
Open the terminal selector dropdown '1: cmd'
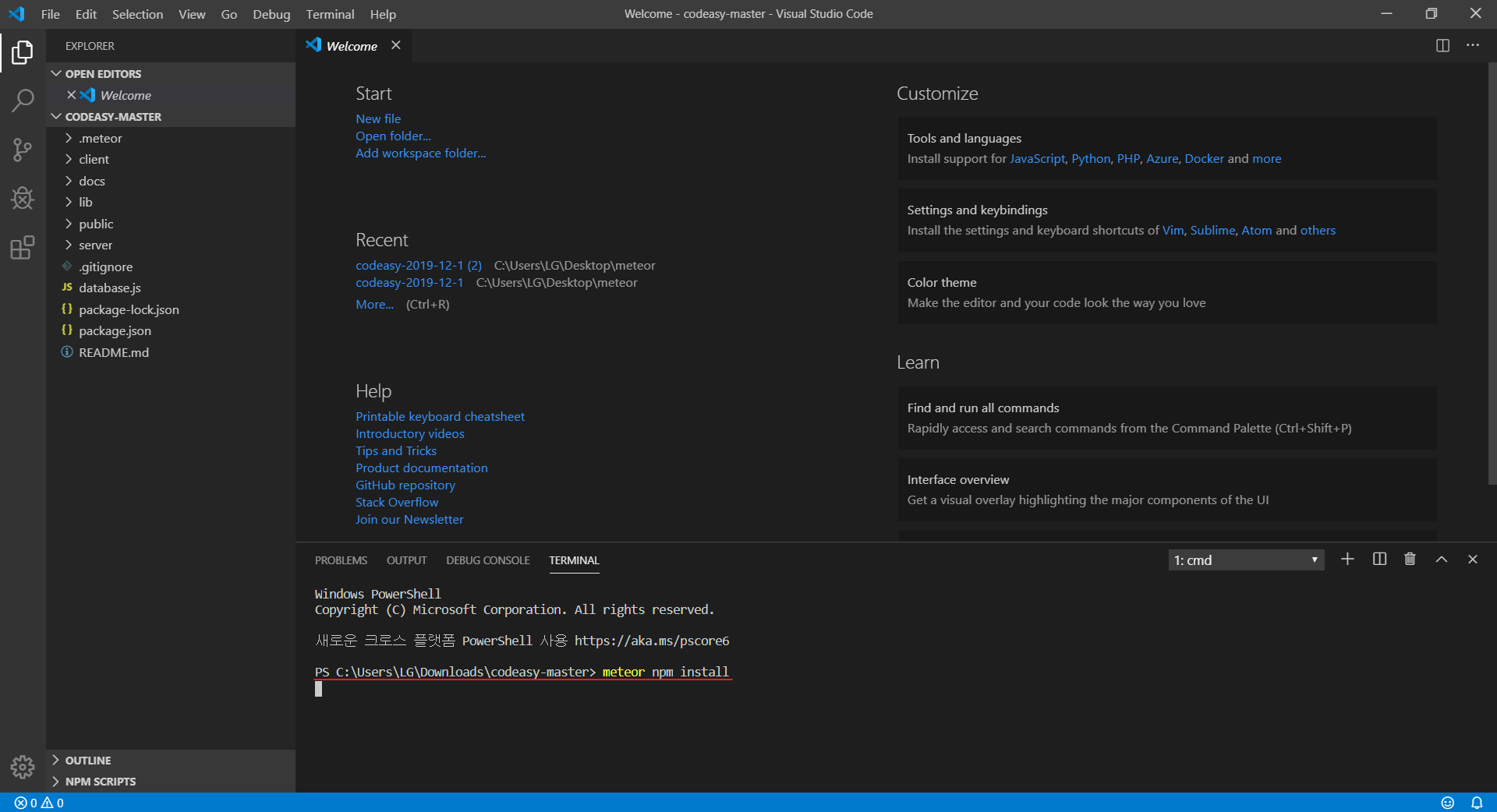(1246, 560)
